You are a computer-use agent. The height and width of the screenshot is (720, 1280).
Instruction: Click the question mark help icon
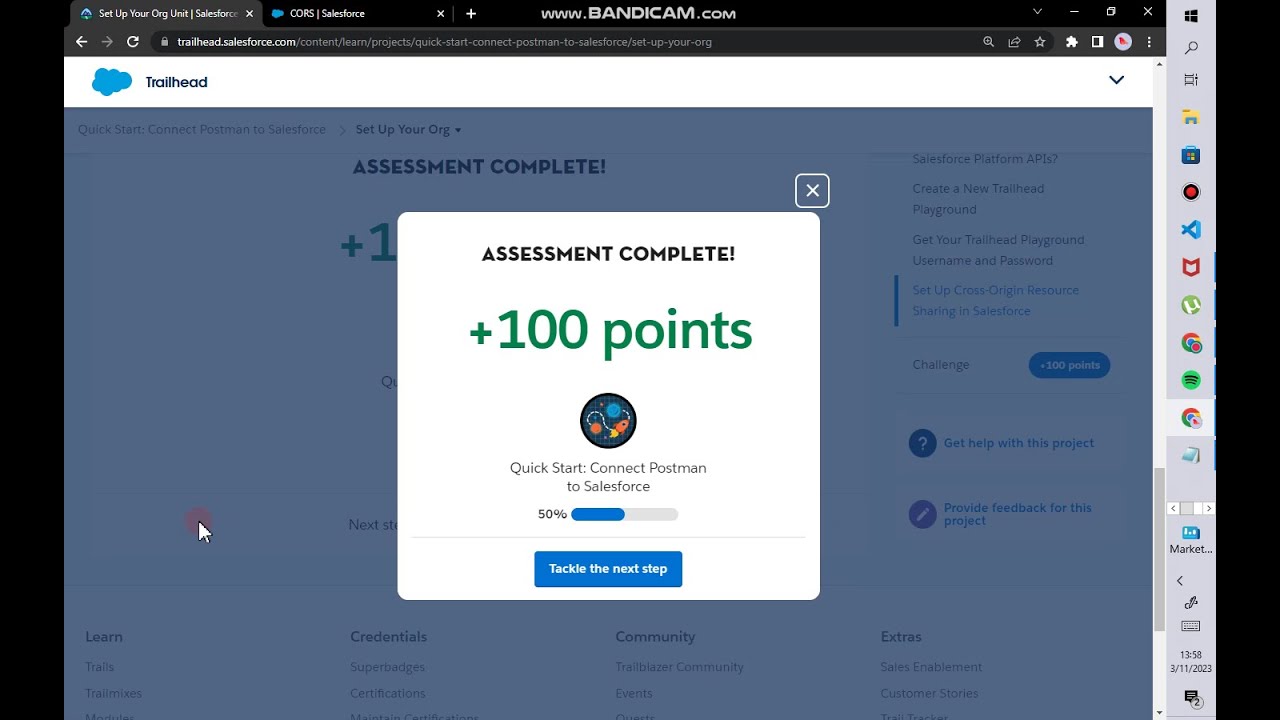[922, 443]
